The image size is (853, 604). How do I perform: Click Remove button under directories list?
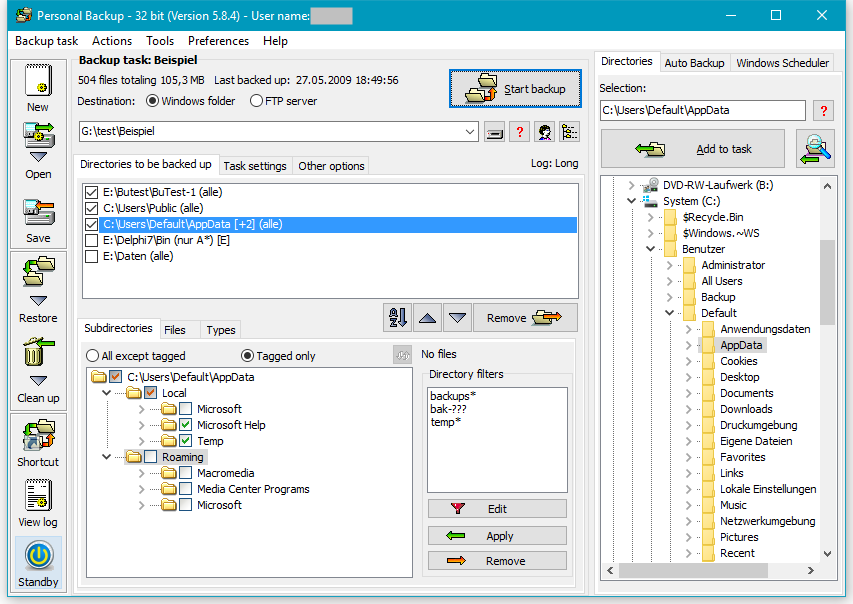[x=525, y=317]
